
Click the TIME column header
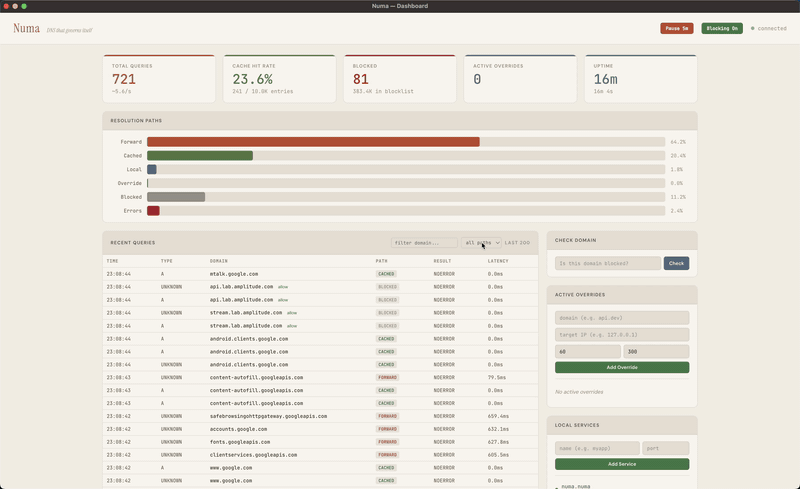[112, 261]
